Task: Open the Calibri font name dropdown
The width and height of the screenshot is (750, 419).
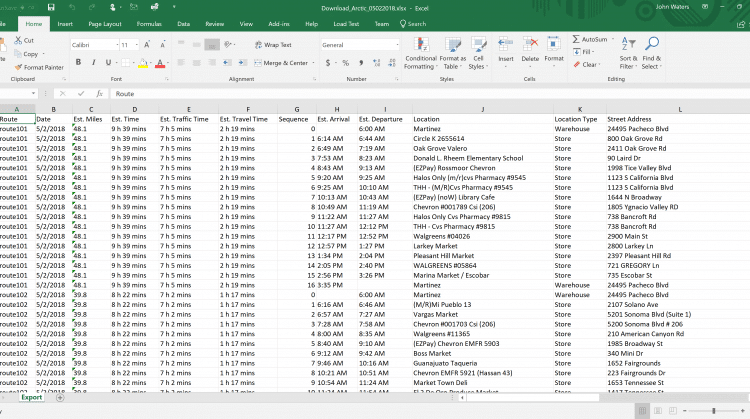Action: click(117, 45)
